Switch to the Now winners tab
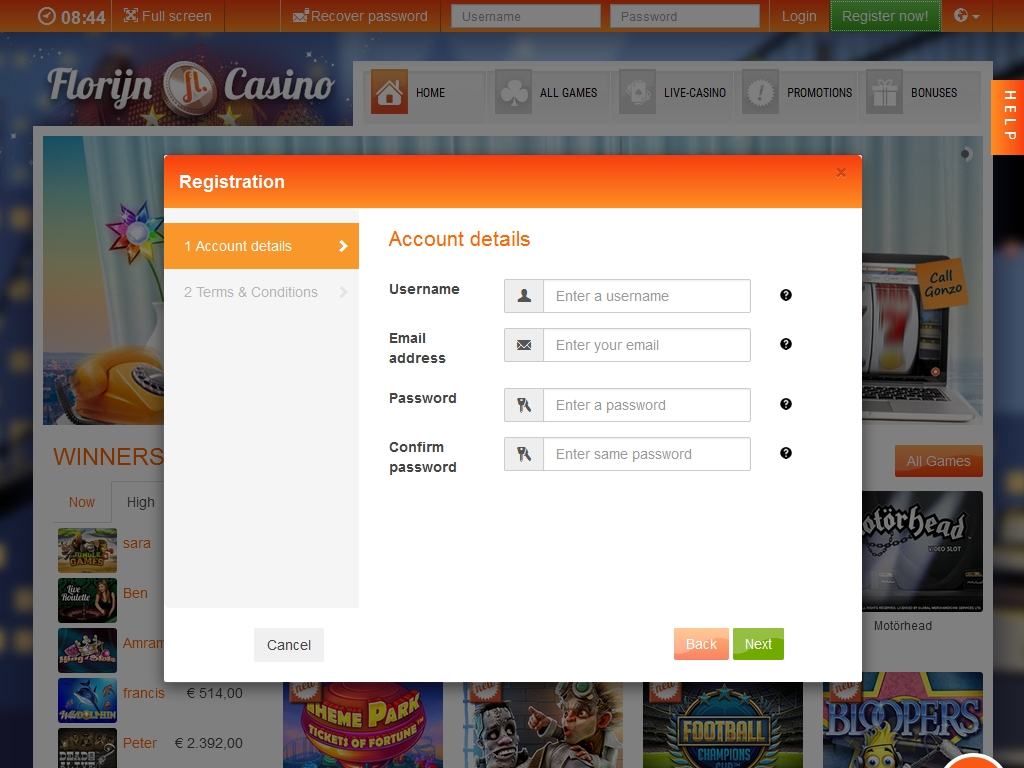Image resolution: width=1024 pixels, height=768 pixels. click(x=82, y=502)
